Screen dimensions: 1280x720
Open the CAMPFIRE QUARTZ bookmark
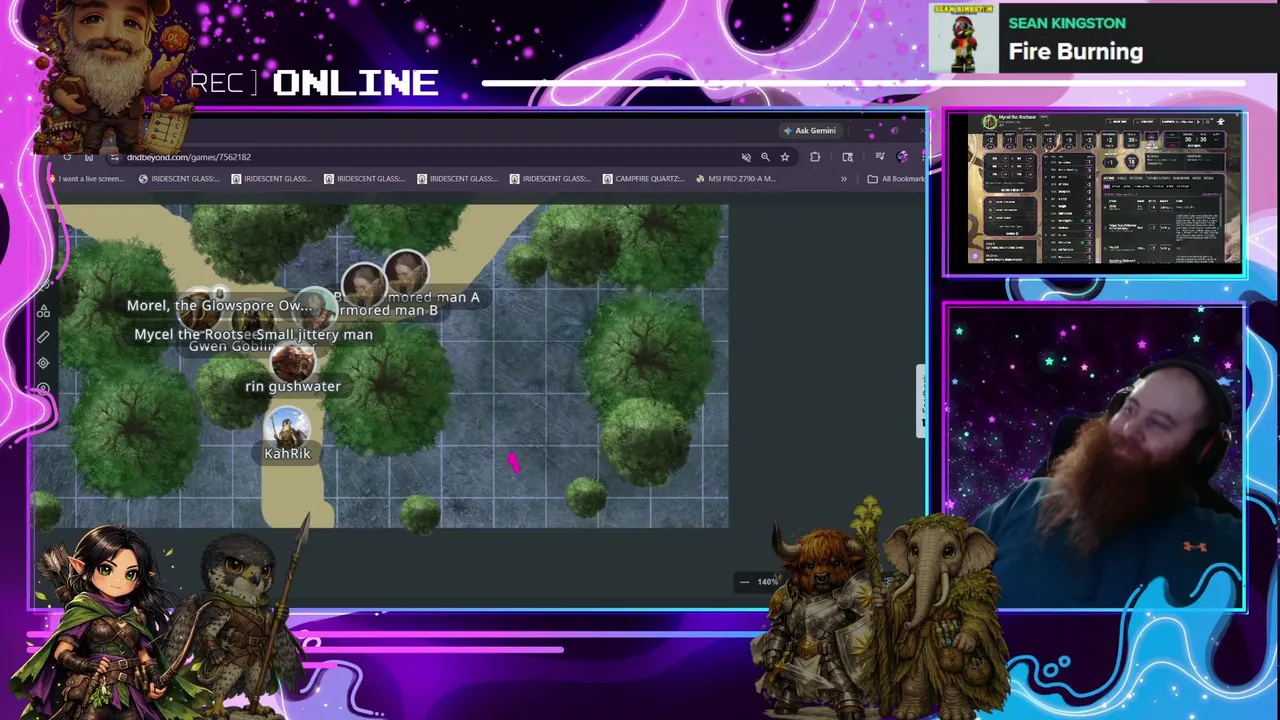pos(644,179)
